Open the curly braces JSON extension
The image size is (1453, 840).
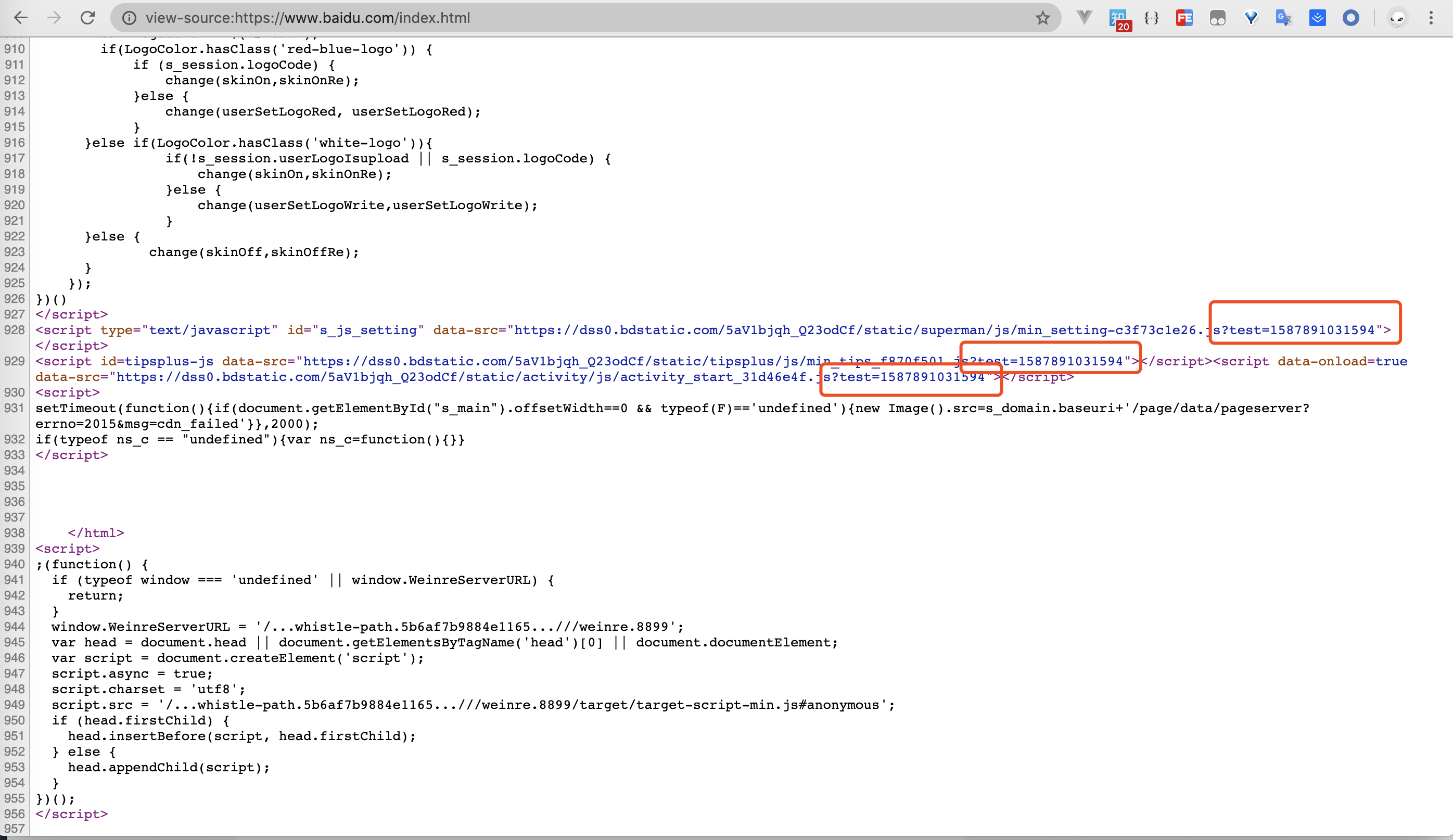tap(1152, 18)
